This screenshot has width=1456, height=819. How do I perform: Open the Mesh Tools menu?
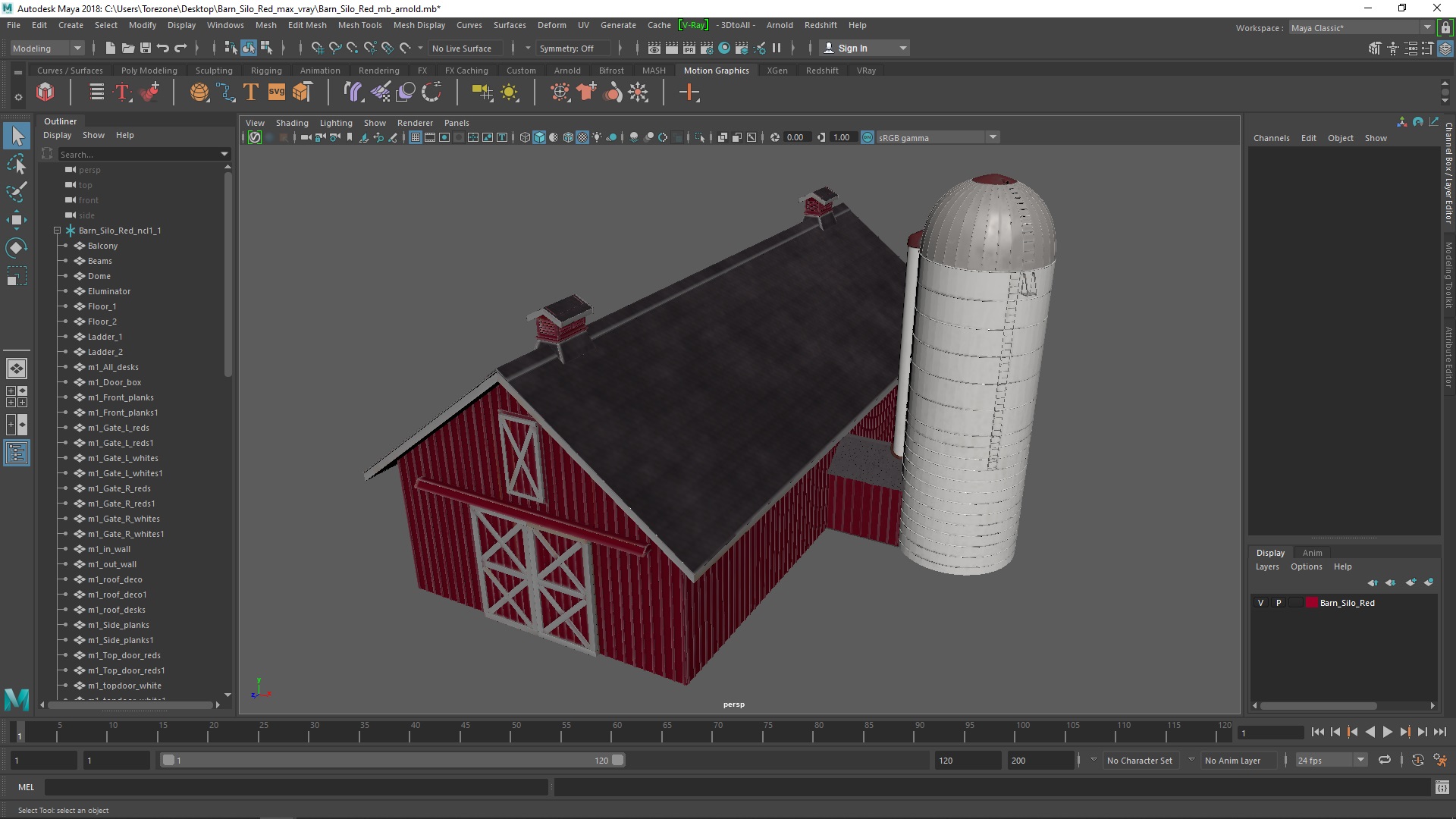tap(359, 25)
